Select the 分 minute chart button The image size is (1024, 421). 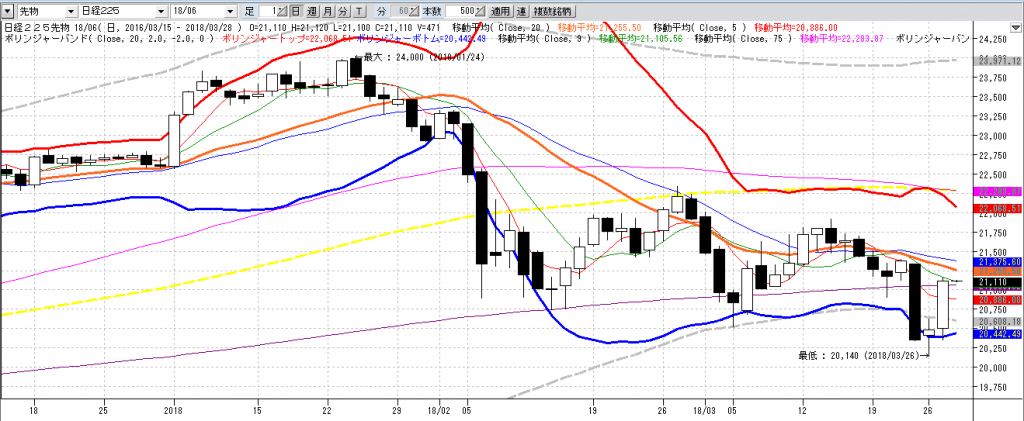click(341, 9)
